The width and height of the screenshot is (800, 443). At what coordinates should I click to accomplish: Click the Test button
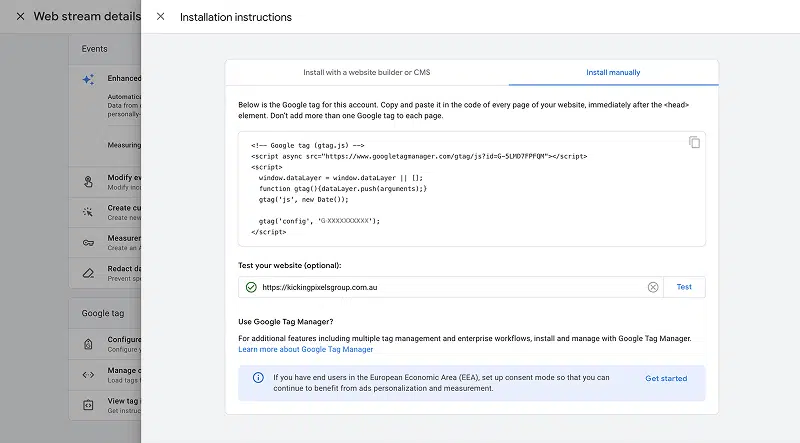click(x=684, y=287)
